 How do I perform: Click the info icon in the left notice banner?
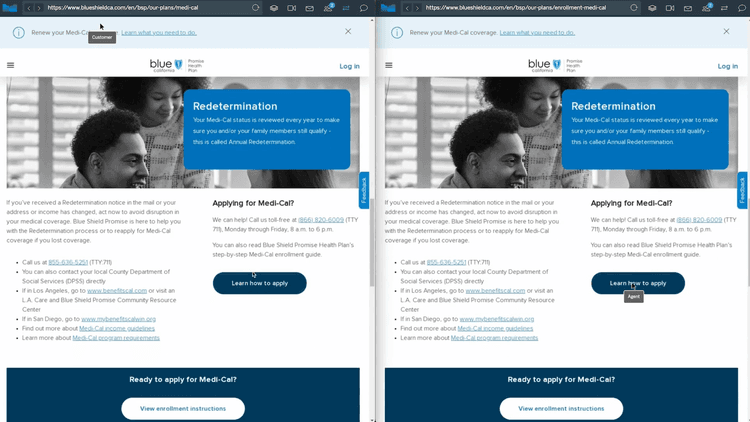[x=19, y=32]
